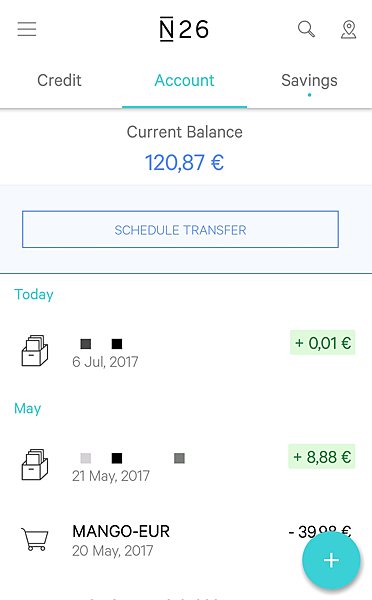Open the + 8,88 € amount badge
This screenshot has height=600, width=372.
[321, 457]
